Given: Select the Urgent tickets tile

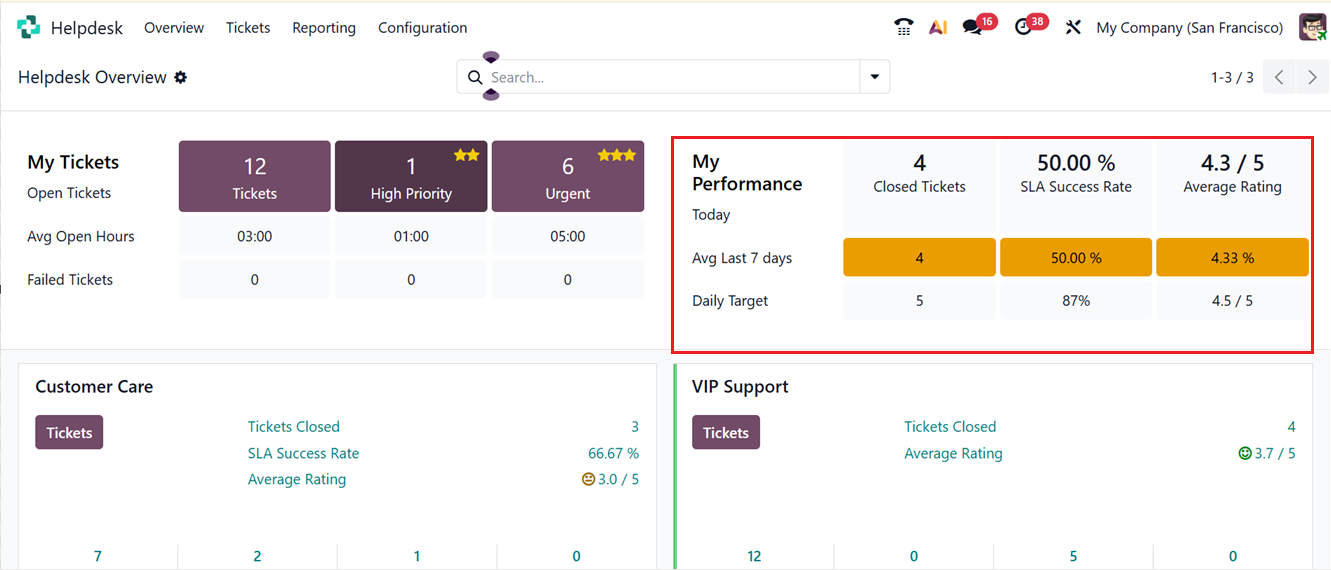Looking at the screenshot, I should pyautogui.click(x=567, y=177).
